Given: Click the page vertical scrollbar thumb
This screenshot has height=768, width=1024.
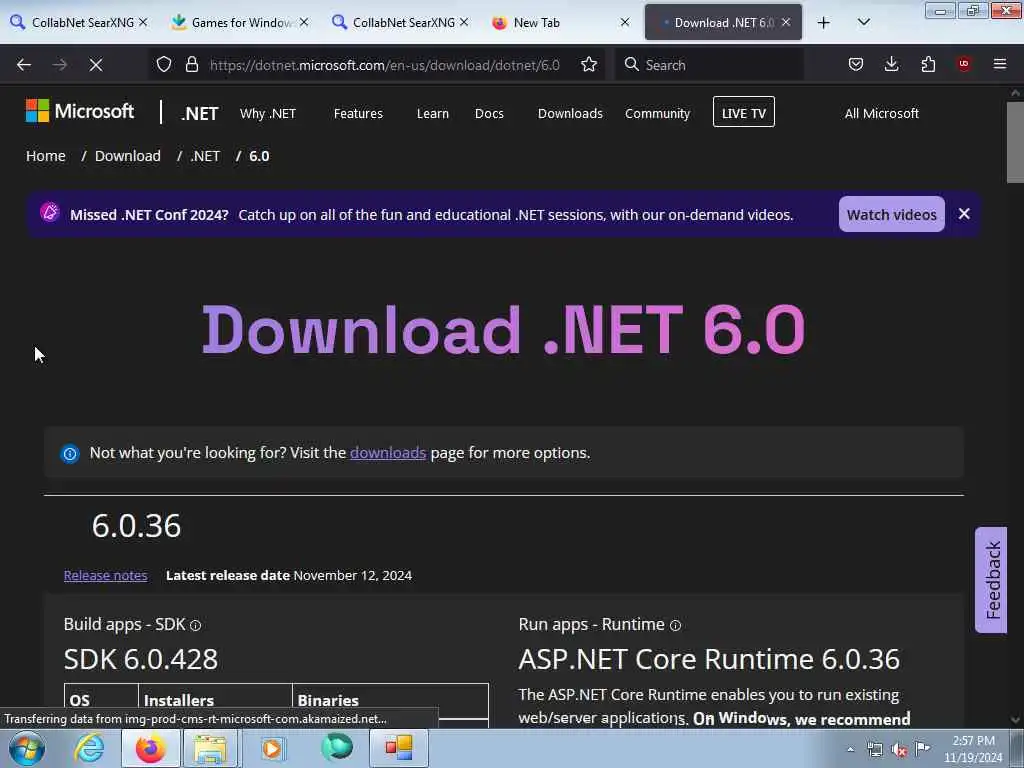Looking at the screenshot, I should (1014, 142).
